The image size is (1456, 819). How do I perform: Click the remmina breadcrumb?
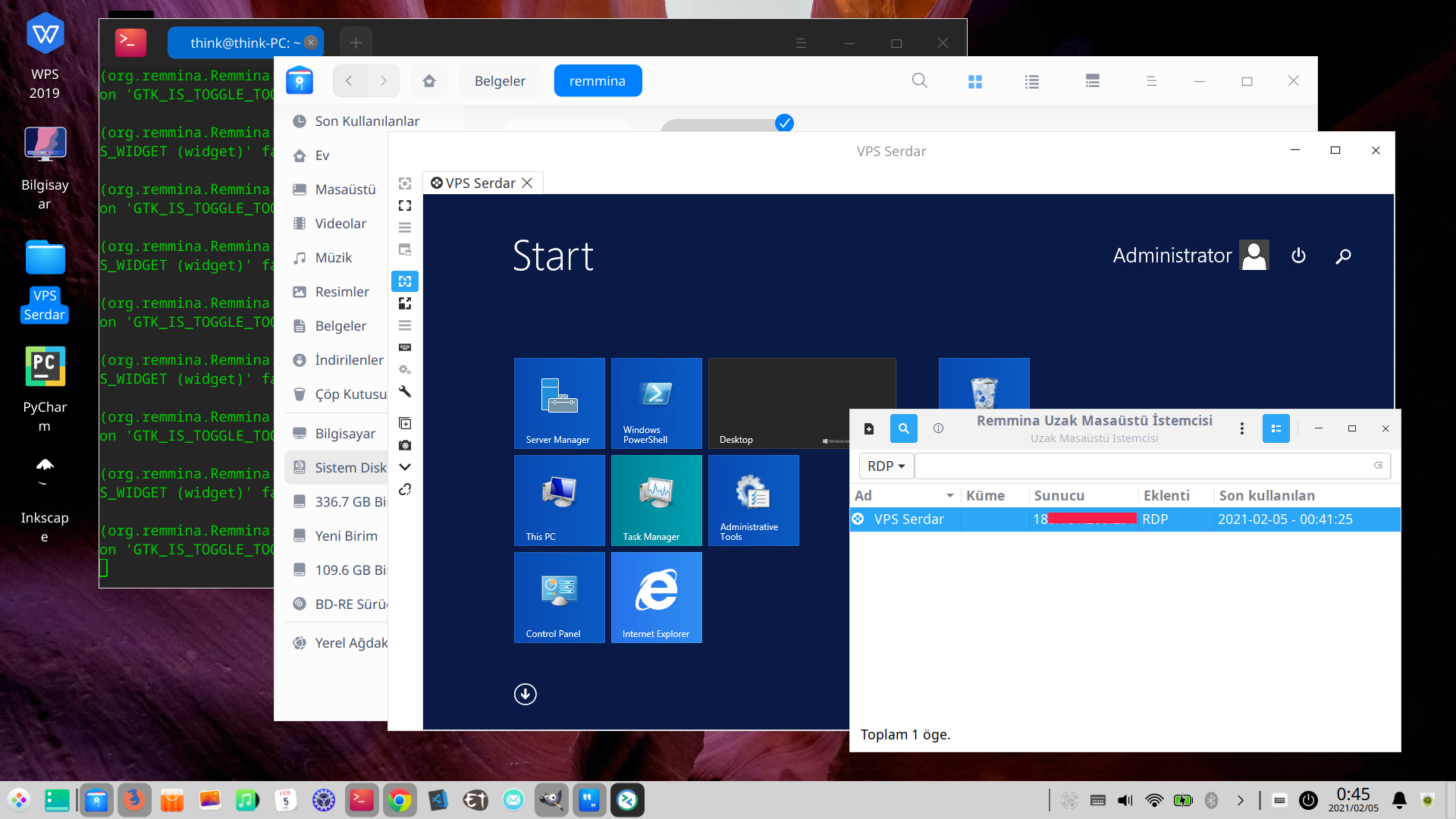pos(598,80)
